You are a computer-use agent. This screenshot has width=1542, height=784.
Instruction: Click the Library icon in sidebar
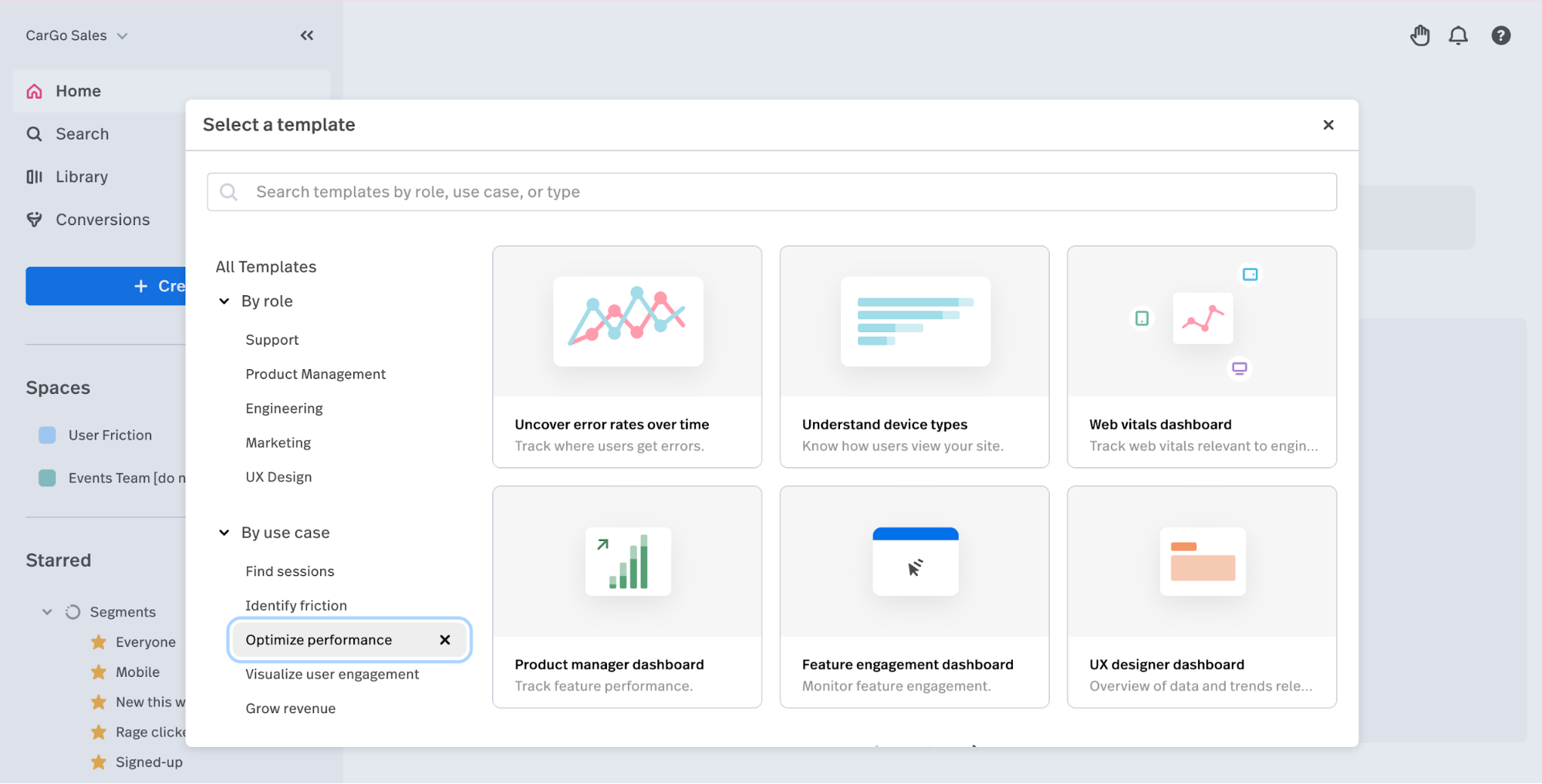click(35, 177)
